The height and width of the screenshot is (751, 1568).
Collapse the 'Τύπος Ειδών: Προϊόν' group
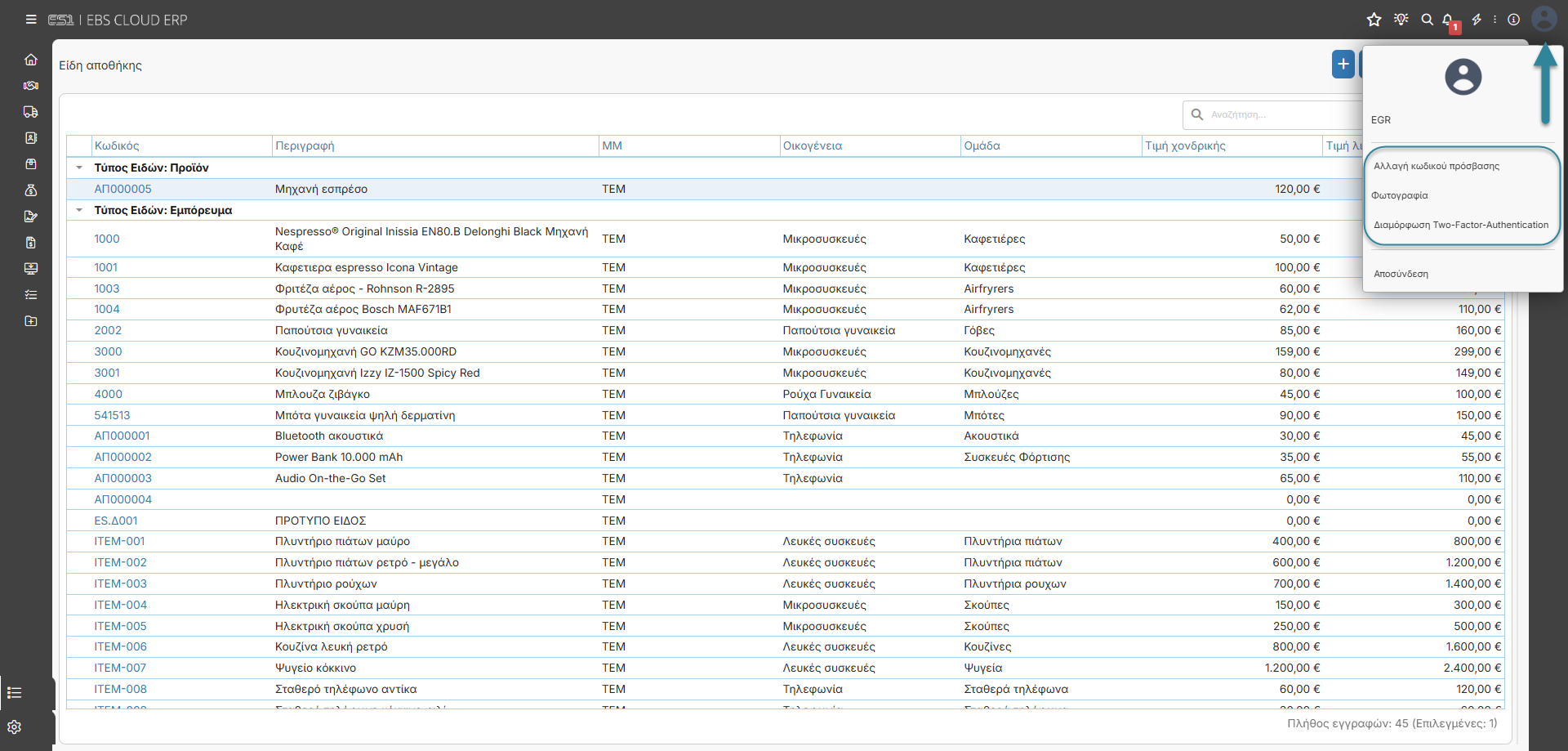point(79,168)
